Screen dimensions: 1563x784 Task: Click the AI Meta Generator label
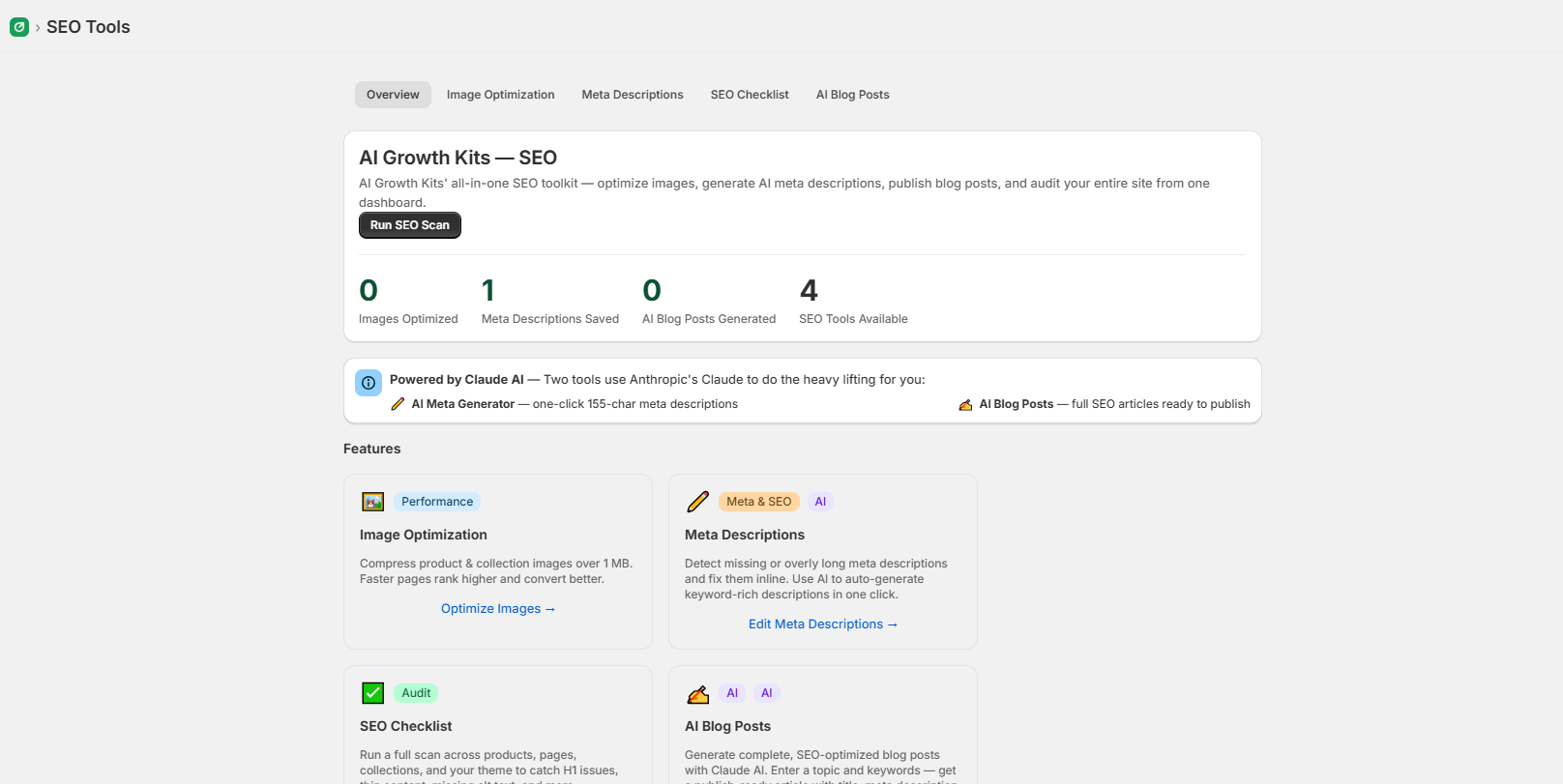coord(463,404)
